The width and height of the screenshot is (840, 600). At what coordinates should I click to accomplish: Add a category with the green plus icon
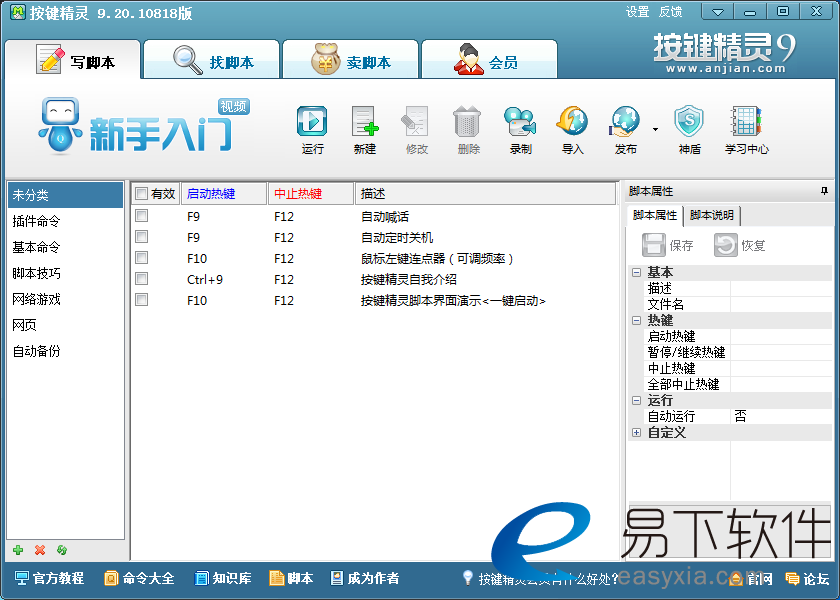pyautogui.click(x=18, y=550)
